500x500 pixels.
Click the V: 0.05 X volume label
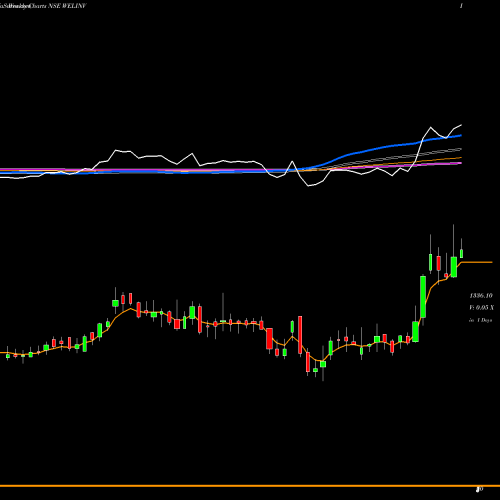pyautogui.click(x=481, y=307)
